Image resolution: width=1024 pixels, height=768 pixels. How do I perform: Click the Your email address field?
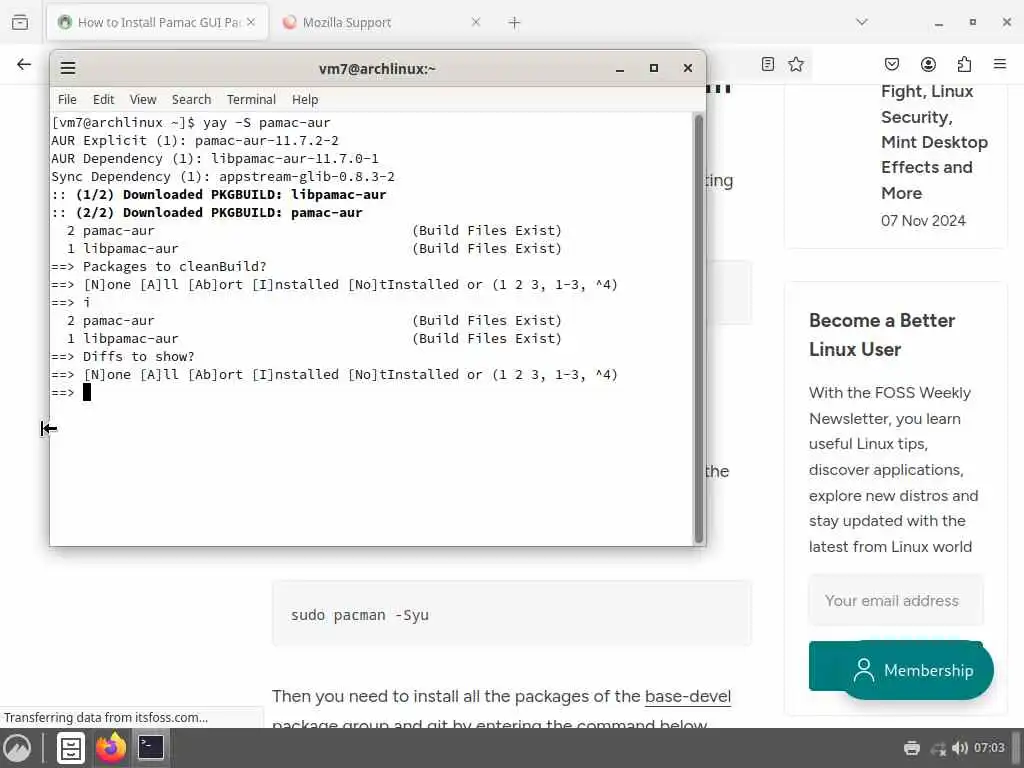pos(896,600)
